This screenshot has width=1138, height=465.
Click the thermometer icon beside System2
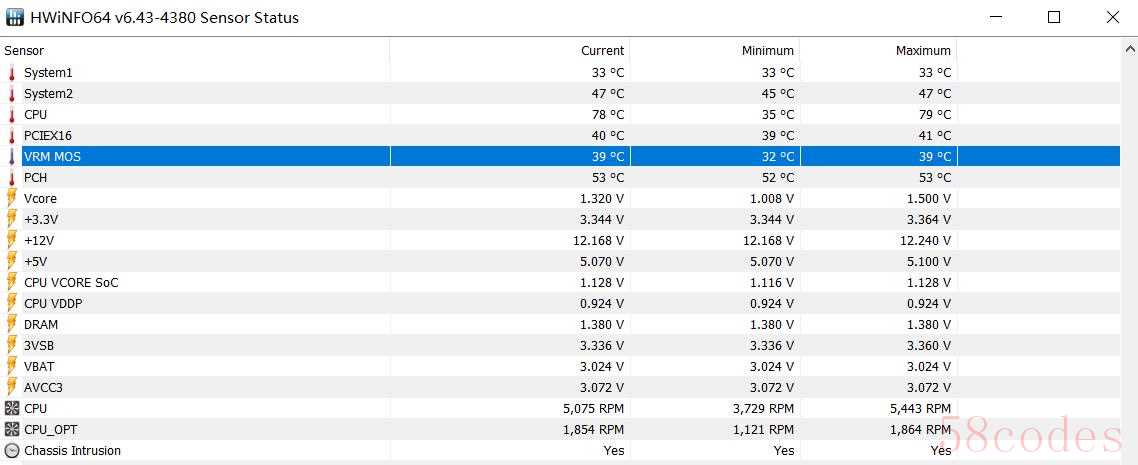click(12, 94)
